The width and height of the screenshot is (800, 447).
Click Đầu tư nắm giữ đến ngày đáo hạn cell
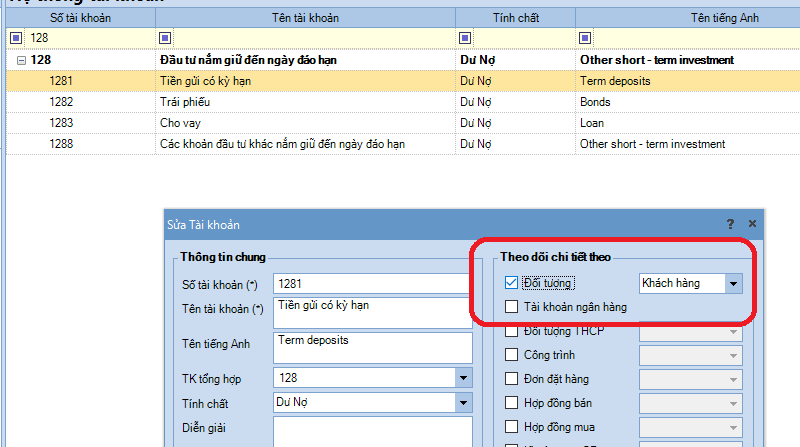tap(305, 60)
